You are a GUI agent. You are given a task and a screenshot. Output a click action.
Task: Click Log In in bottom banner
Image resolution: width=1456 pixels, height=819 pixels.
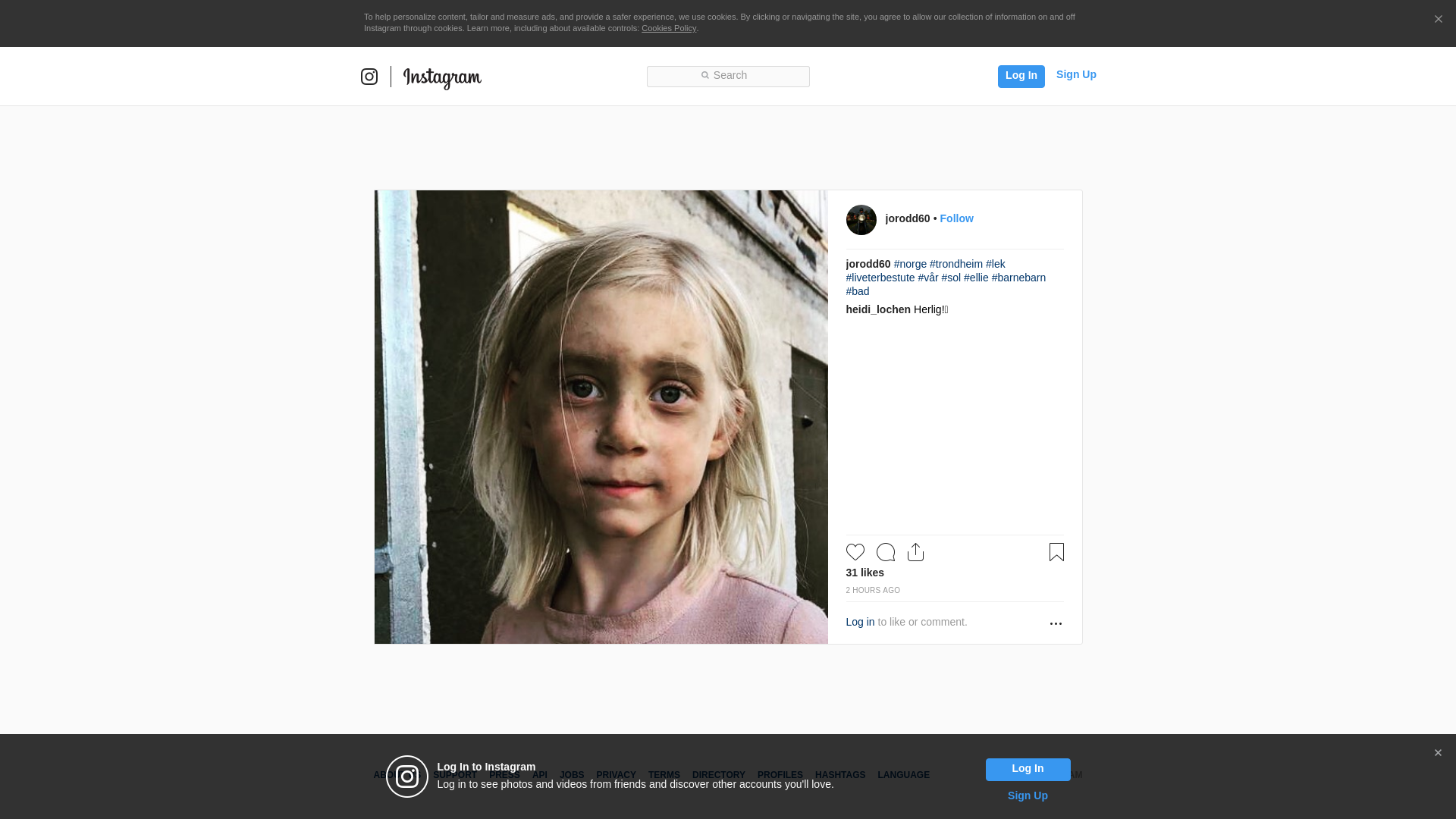click(x=1028, y=769)
